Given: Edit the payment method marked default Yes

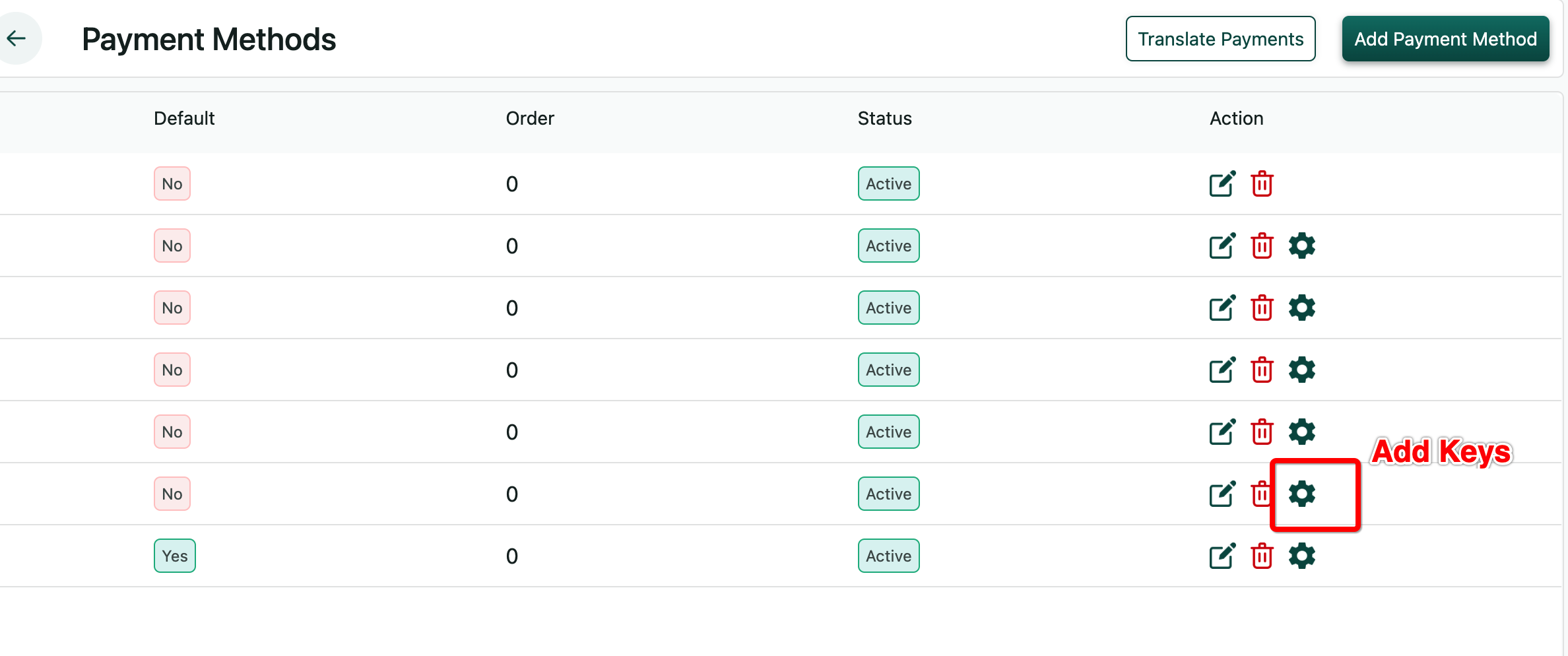Looking at the screenshot, I should click(x=1222, y=556).
